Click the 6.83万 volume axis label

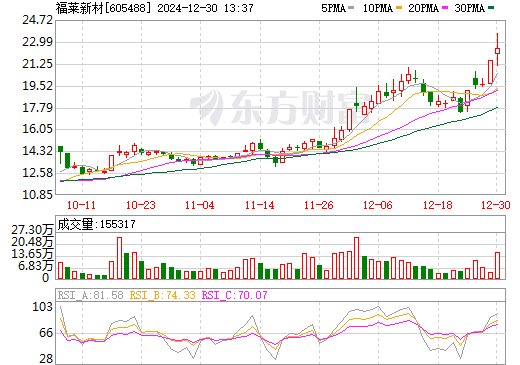pyautogui.click(x=36, y=266)
